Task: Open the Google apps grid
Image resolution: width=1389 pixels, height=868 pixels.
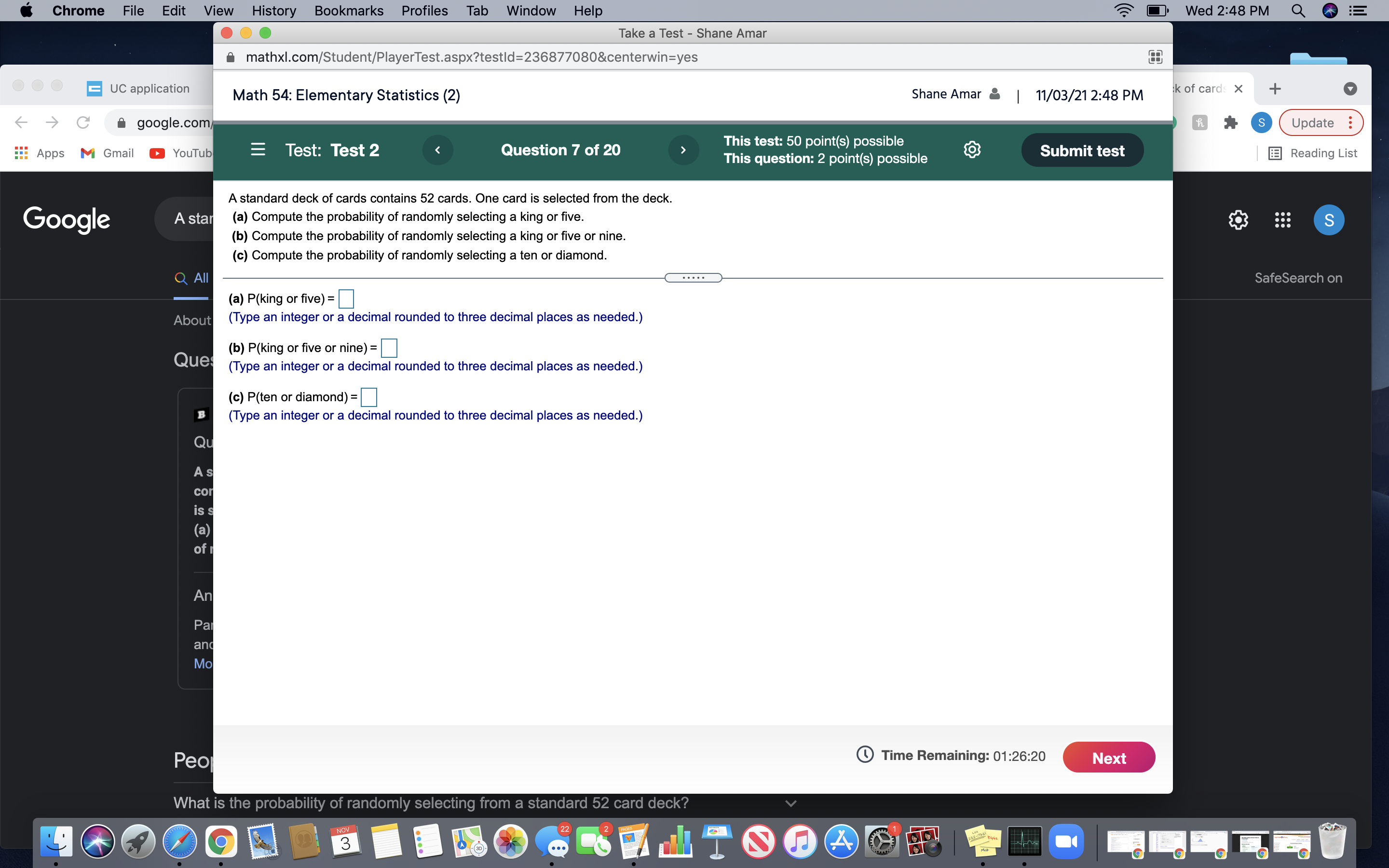Action: click(1283, 220)
